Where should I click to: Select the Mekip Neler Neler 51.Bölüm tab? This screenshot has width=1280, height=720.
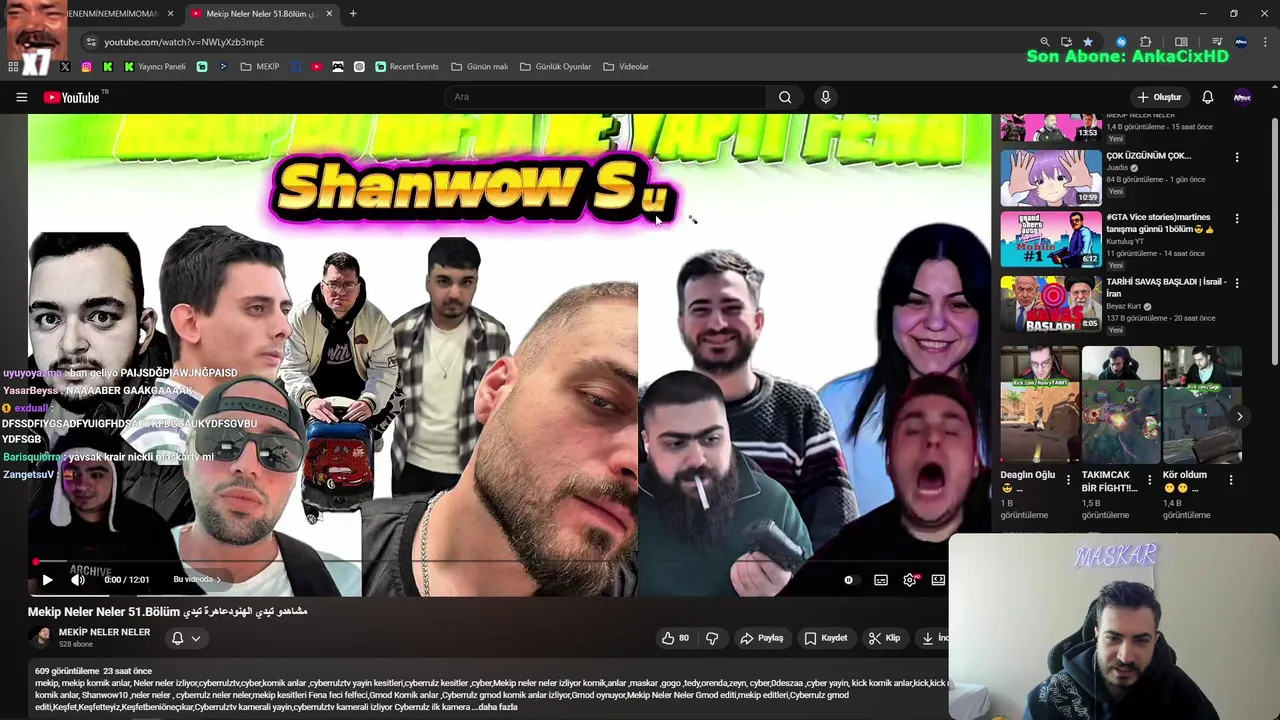[260, 14]
